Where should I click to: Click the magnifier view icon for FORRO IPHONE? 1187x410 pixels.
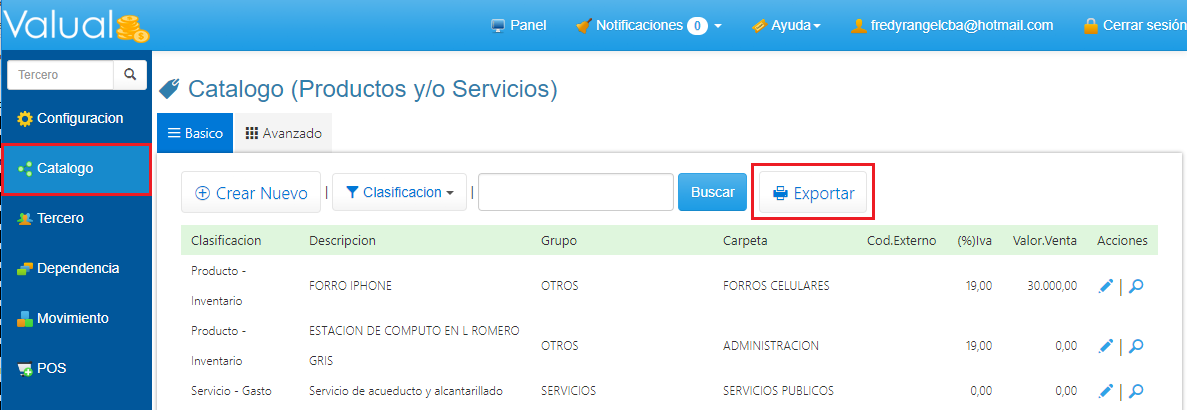point(1136,287)
